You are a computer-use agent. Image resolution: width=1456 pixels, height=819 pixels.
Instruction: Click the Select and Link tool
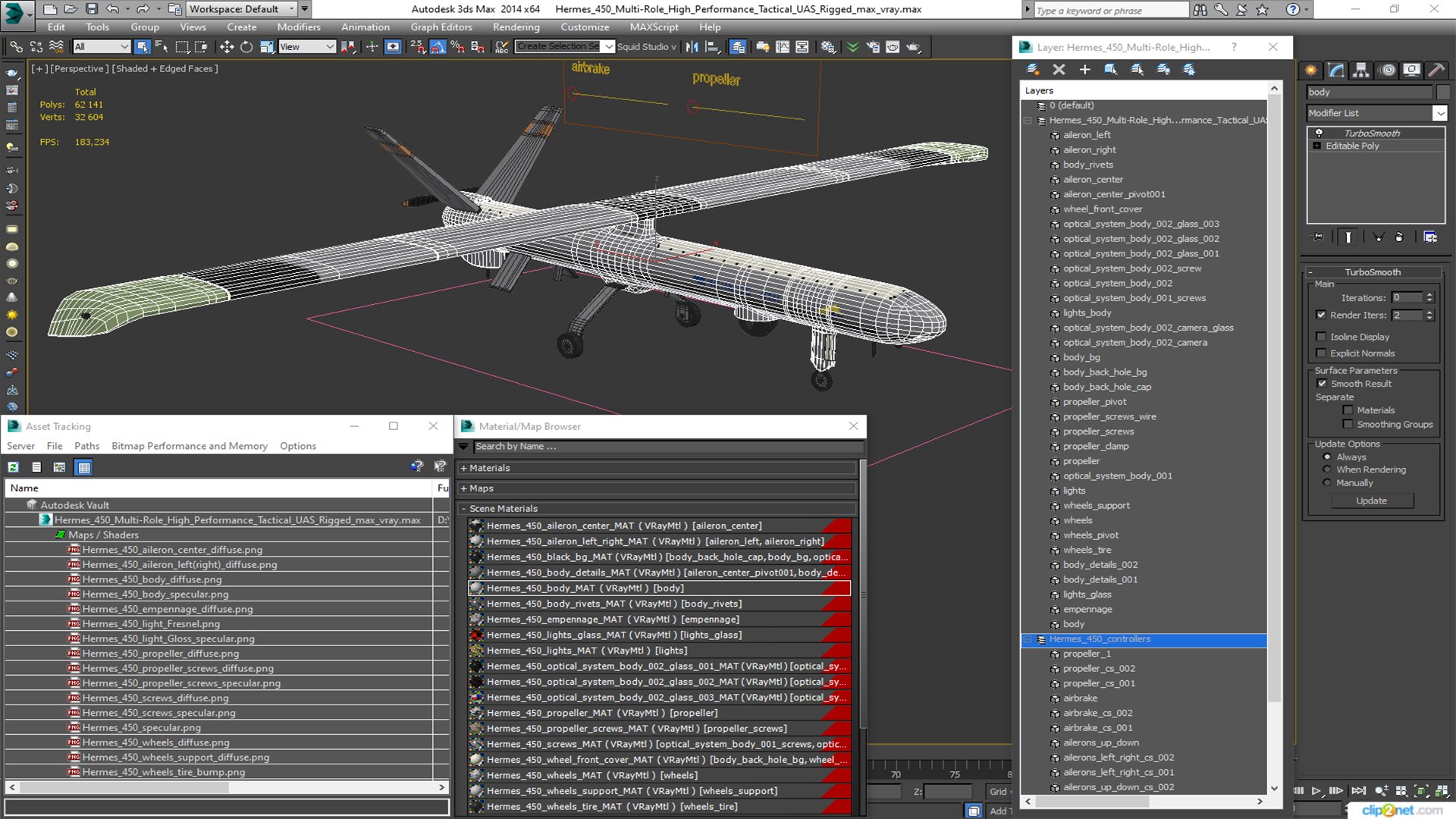[16, 47]
